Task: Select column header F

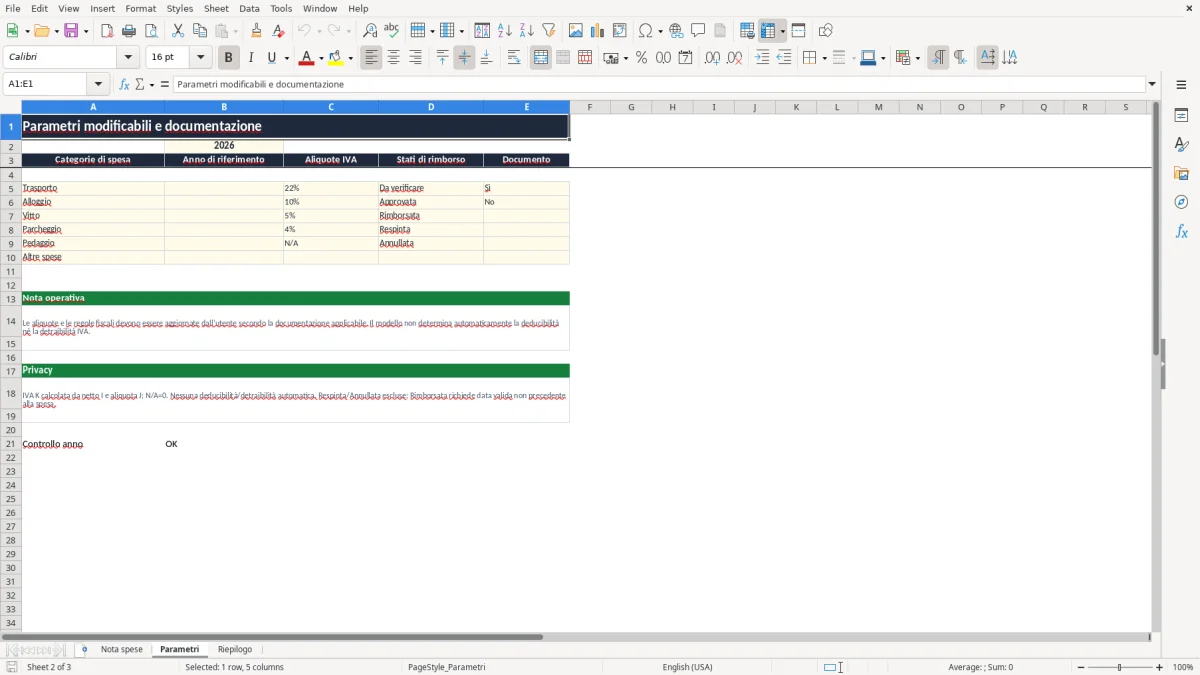Action: (590, 107)
